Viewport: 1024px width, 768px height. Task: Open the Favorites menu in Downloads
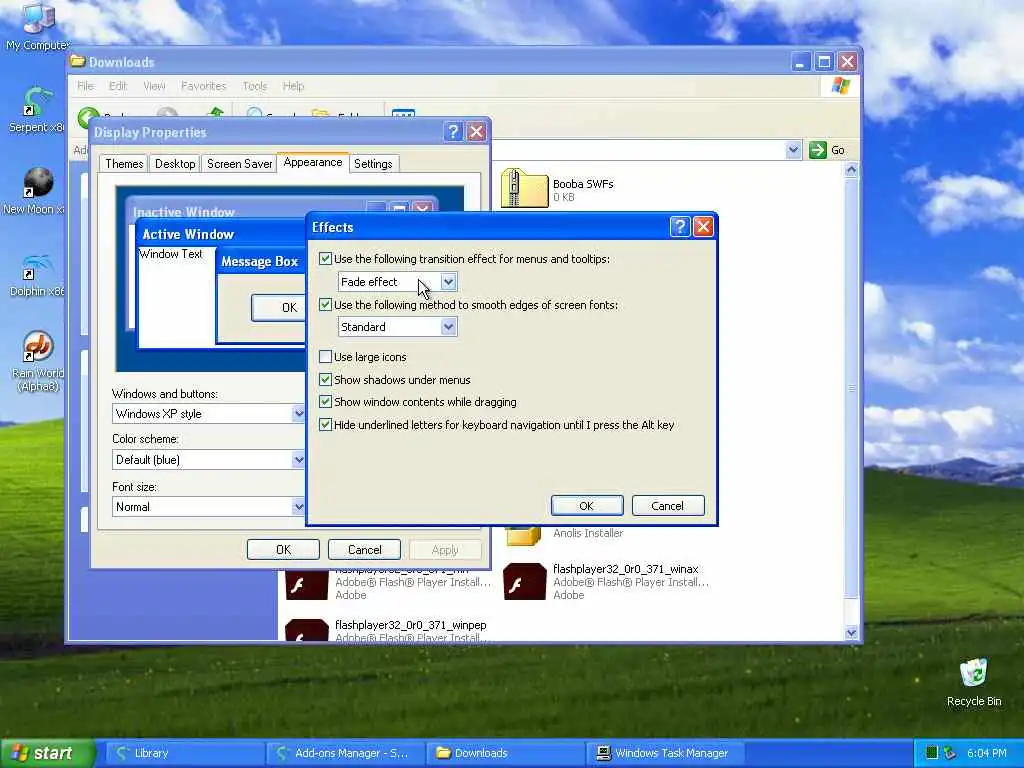[204, 86]
